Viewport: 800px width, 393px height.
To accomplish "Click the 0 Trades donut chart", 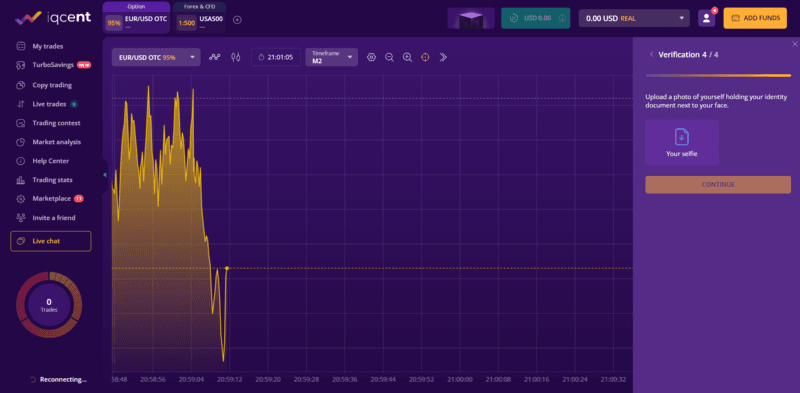I will (49, 305).
